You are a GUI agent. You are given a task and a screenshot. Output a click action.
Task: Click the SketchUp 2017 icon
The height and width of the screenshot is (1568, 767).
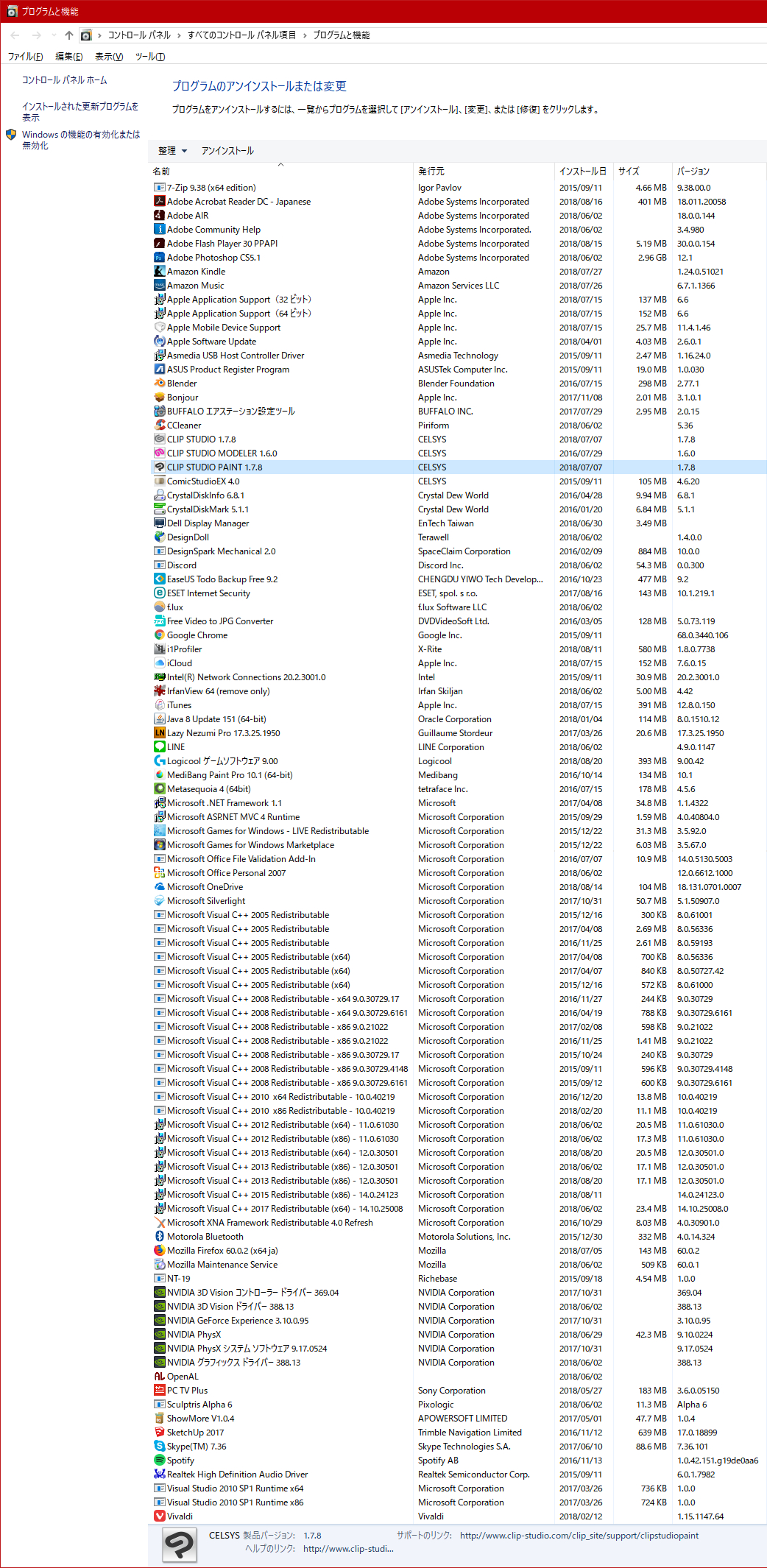159,1433
